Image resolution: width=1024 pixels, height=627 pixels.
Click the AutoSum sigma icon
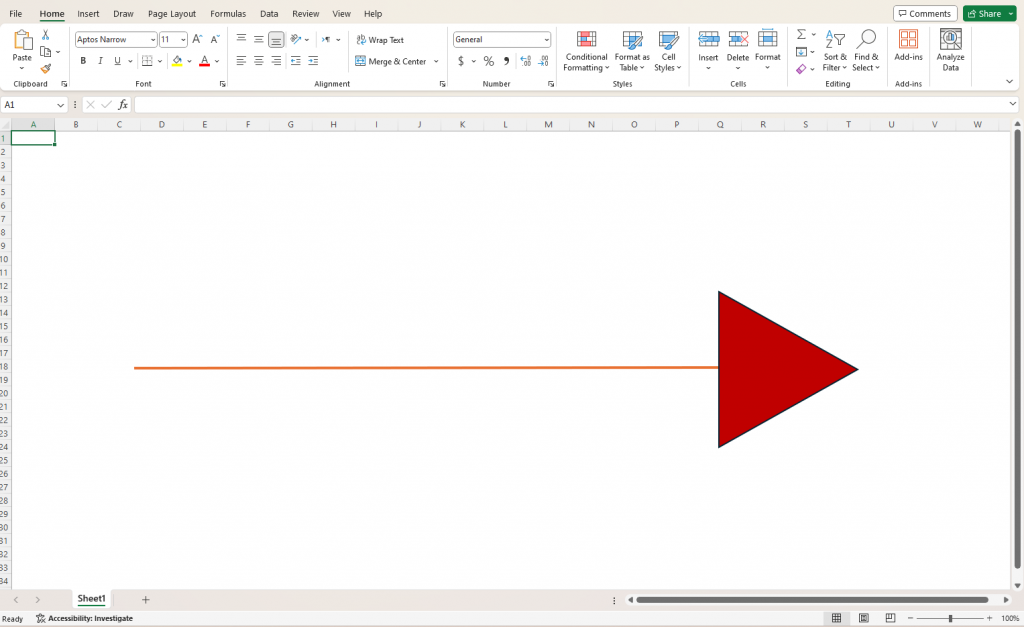pos(801,34)
